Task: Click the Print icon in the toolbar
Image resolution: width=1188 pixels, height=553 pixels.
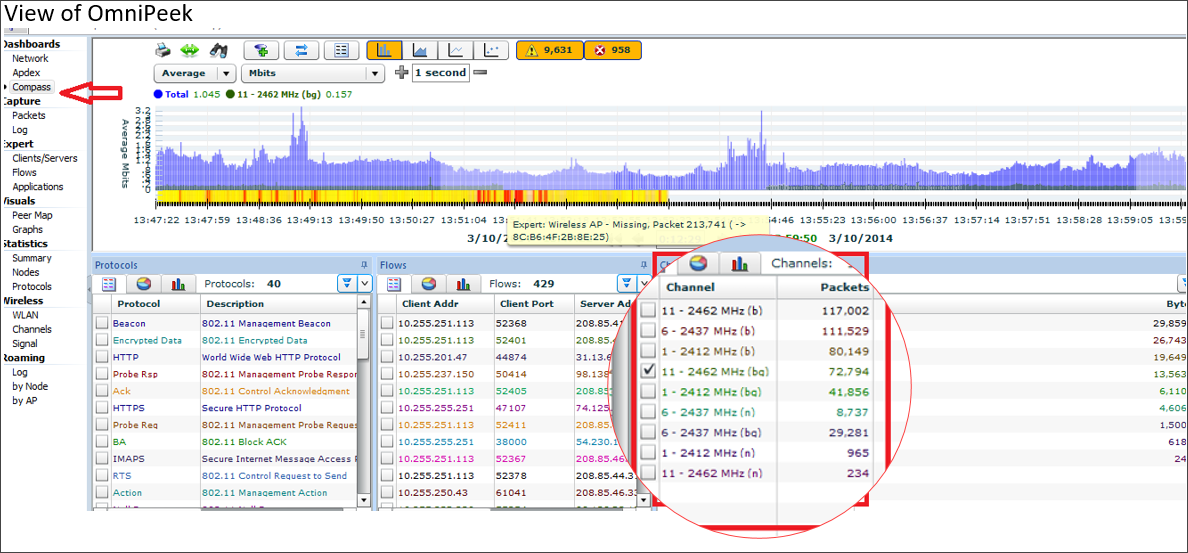Action: point(163,51)
